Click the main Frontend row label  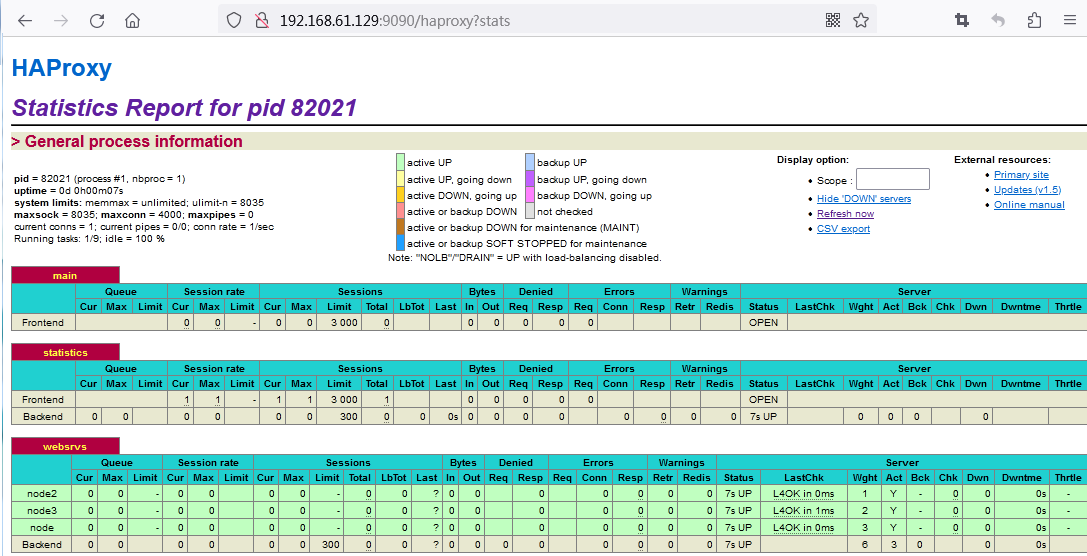(x=42, y=322)
